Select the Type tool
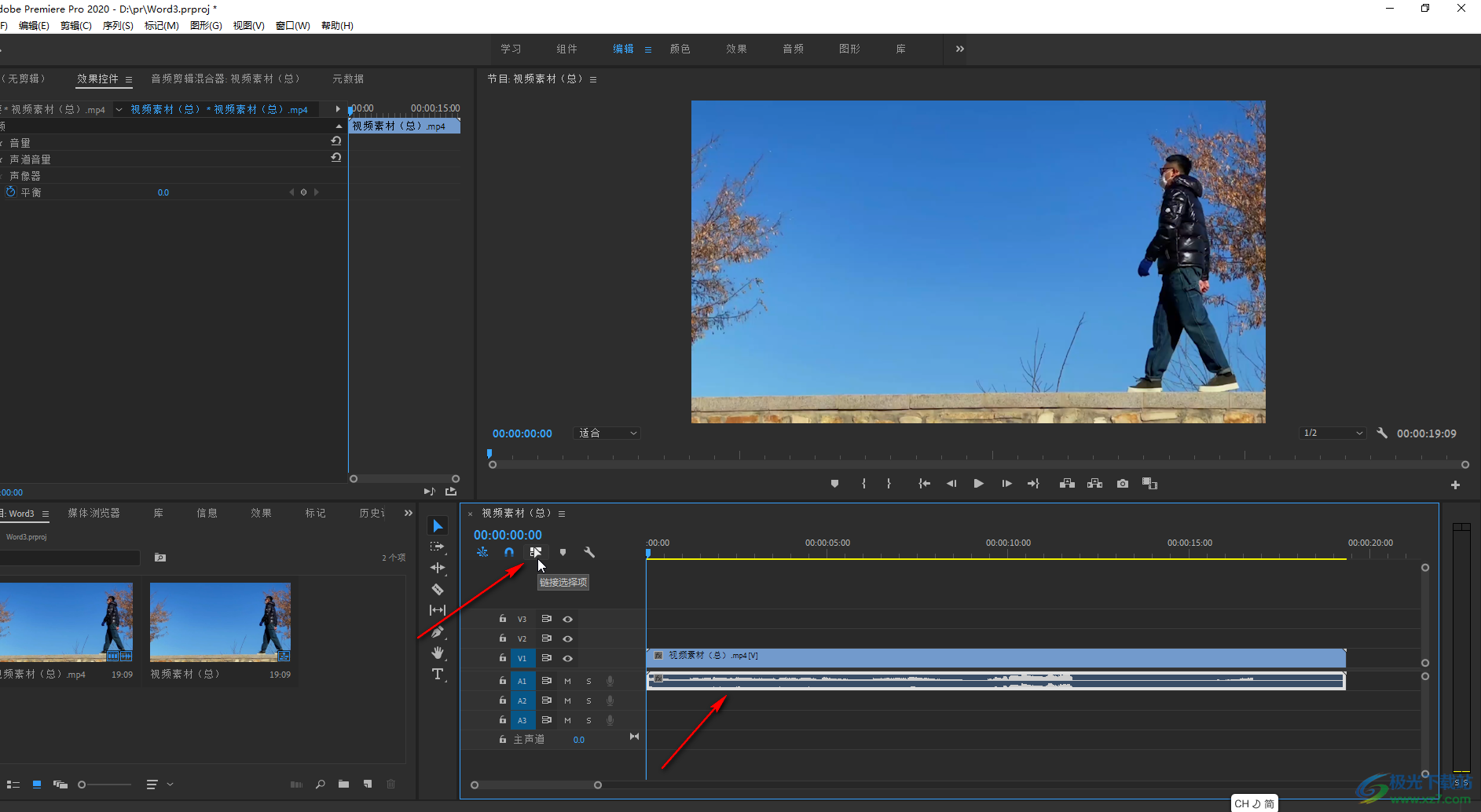Viewport: 1481px width, 812px height. [x=438, y=674]
